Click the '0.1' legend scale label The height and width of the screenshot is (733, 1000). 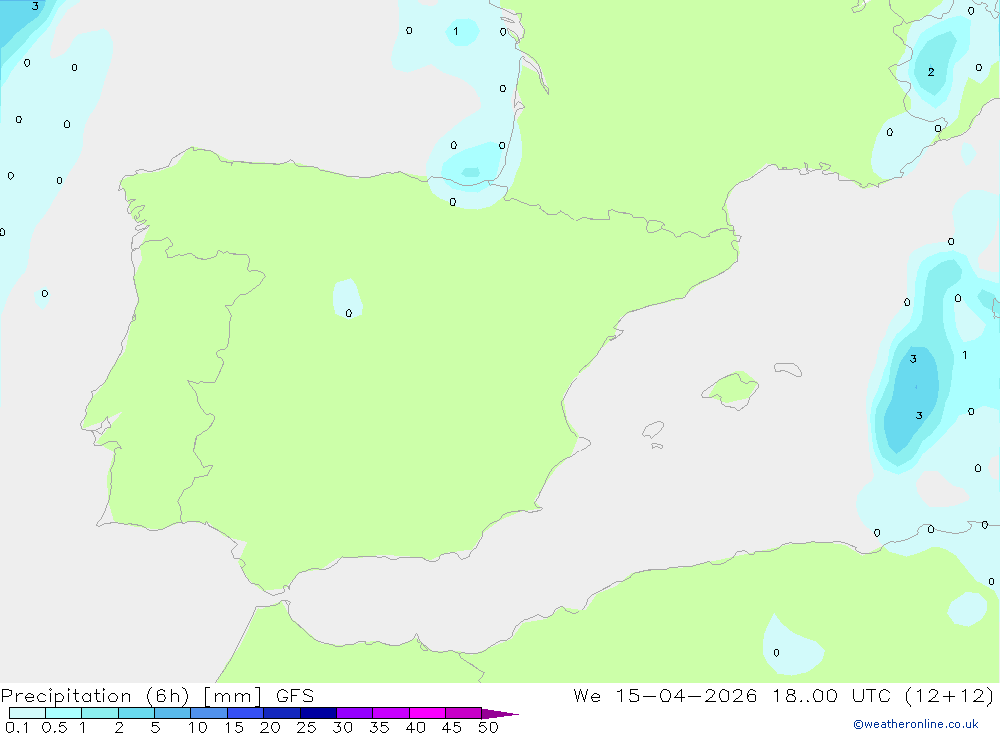pyautogui.click(x=17, y=727)
